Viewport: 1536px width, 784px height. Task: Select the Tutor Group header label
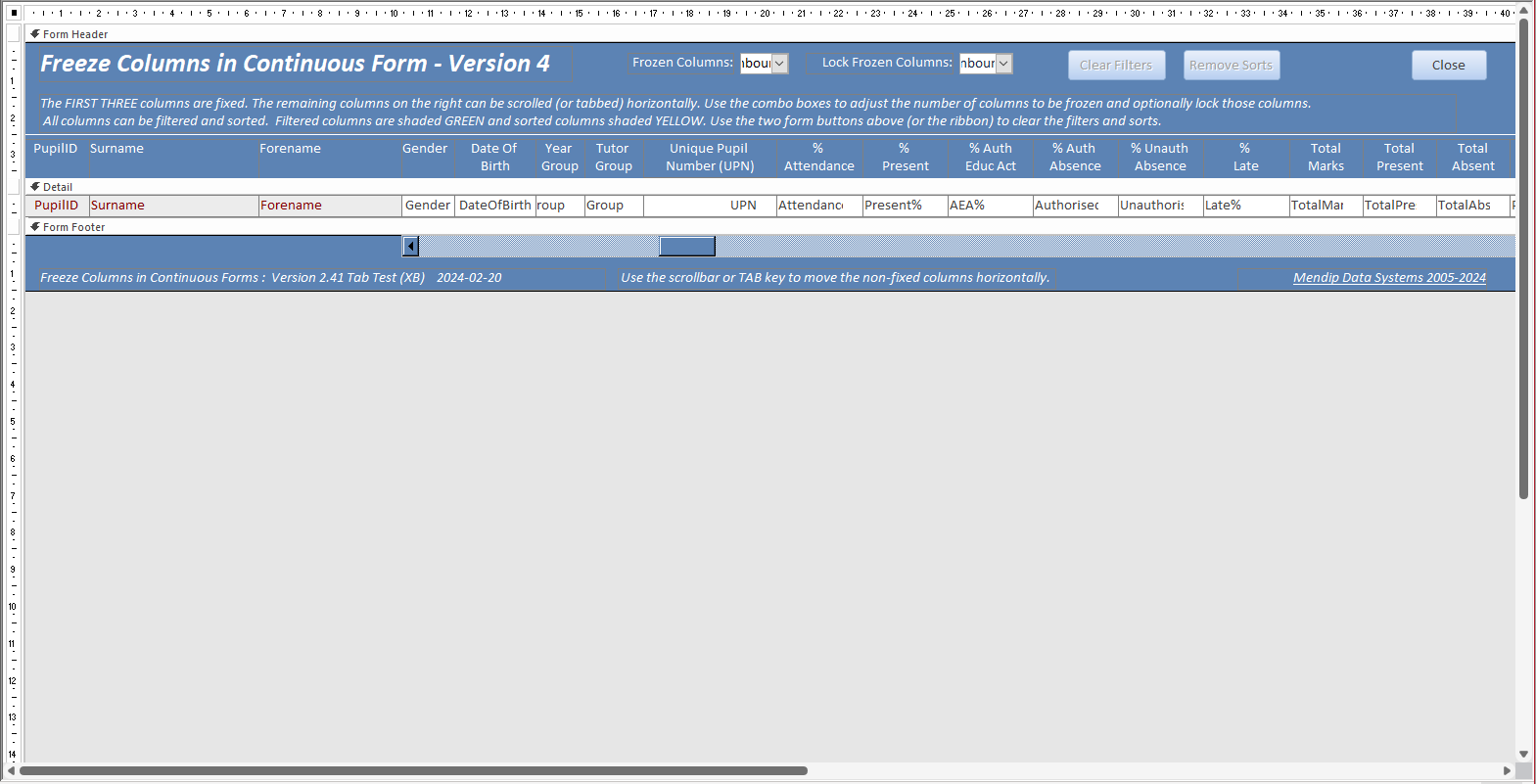point(614,158)
